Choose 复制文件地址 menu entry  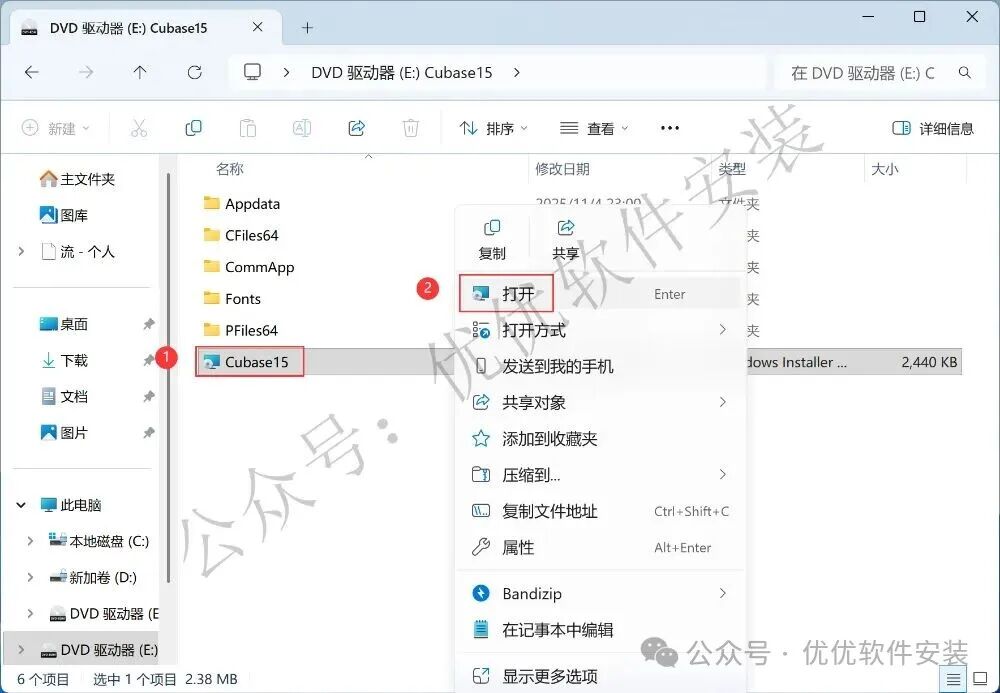point(600,511)
